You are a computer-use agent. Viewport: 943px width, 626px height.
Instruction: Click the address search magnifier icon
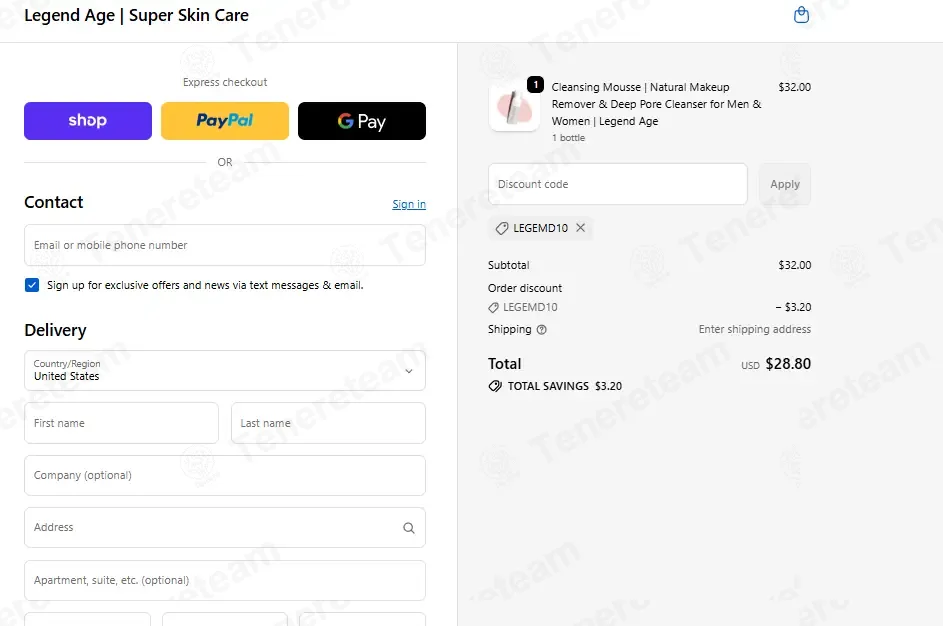pyautogui.click(x=409, y=528)
